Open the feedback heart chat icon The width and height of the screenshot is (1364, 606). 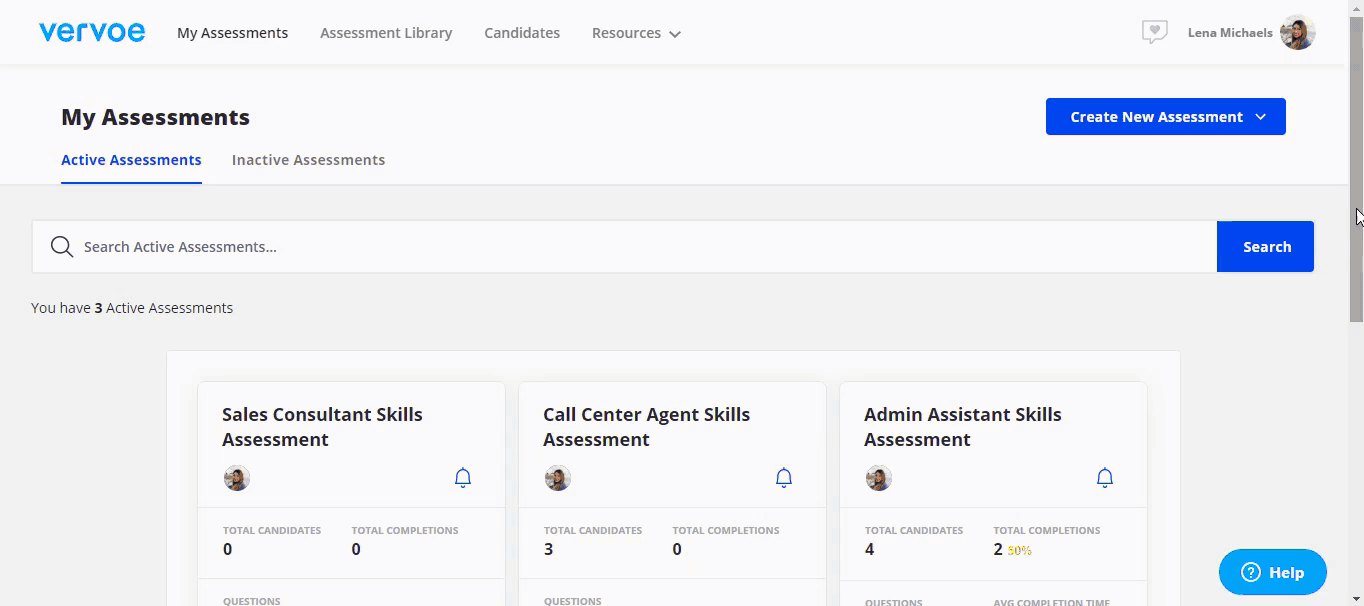1154,33
